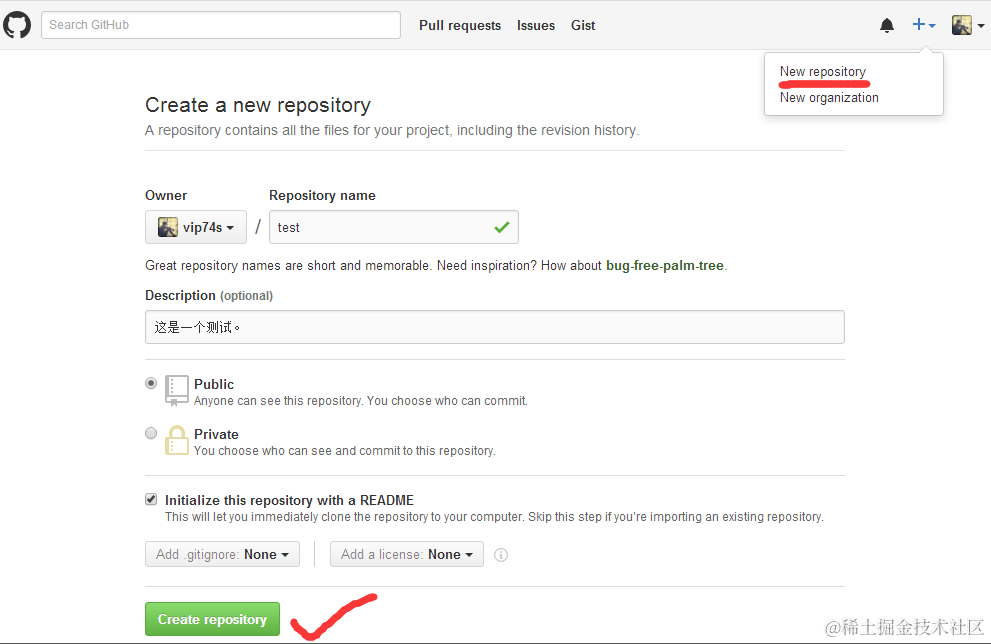Click the 'Initialize this repository with a README' label
Image resolution: width=991 pixels, height=644 pixels.
289,500
